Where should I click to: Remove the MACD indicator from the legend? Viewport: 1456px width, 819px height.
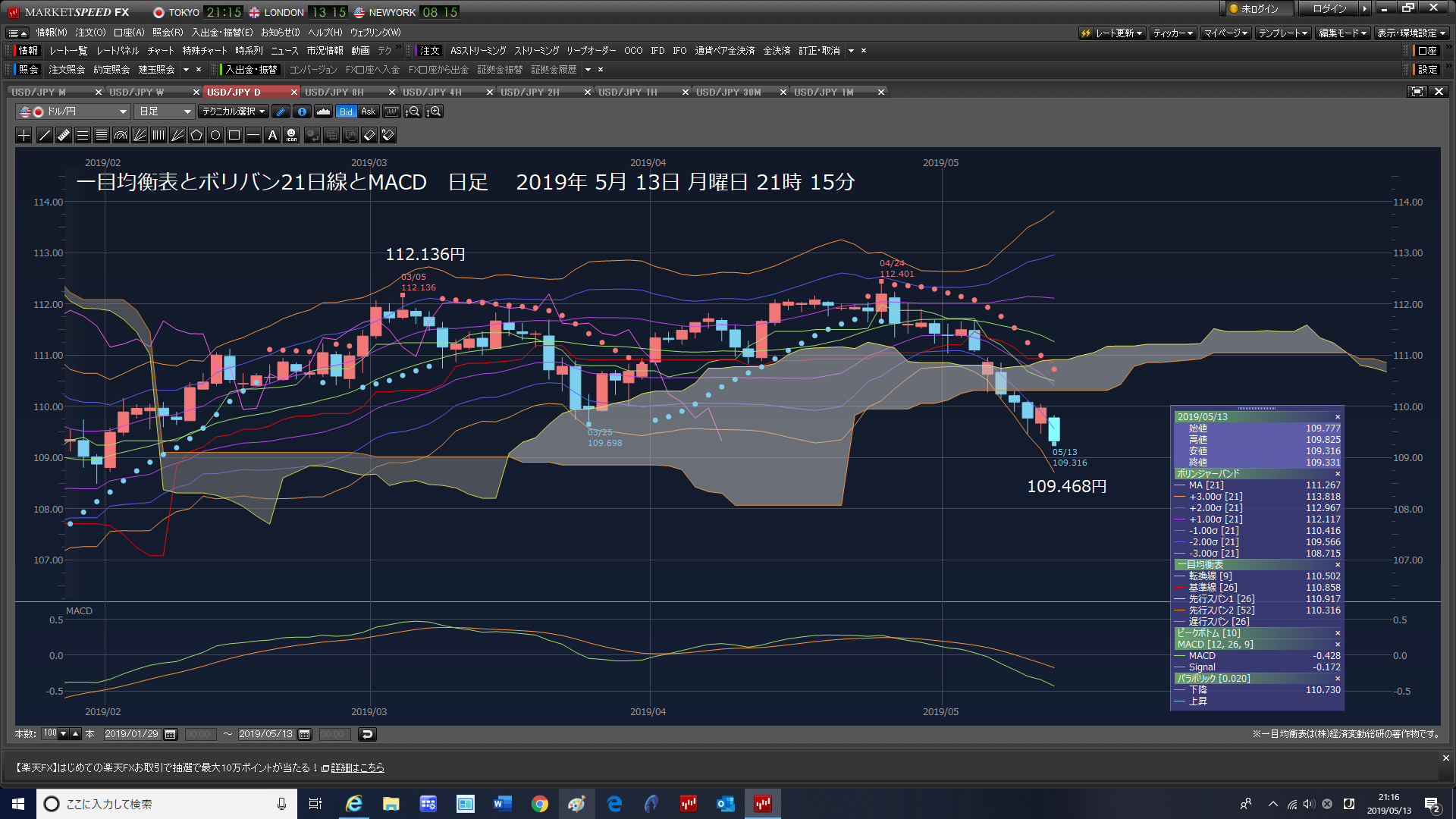1338,645
